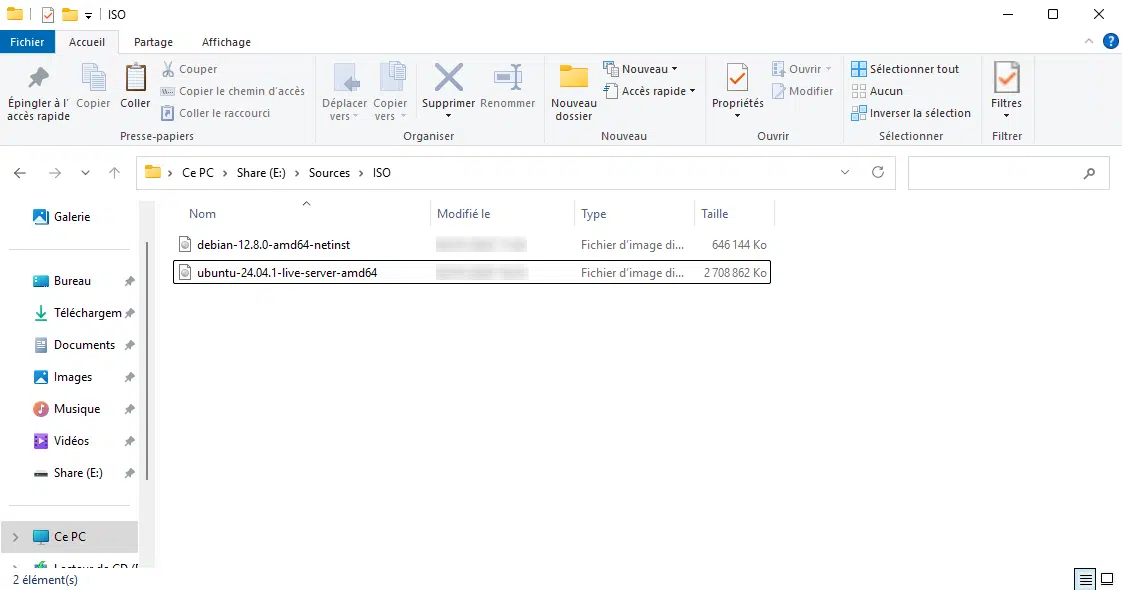Open Vidéos in quick access
The height and width of the screenshot is (590, 1122).
point(61,441)
